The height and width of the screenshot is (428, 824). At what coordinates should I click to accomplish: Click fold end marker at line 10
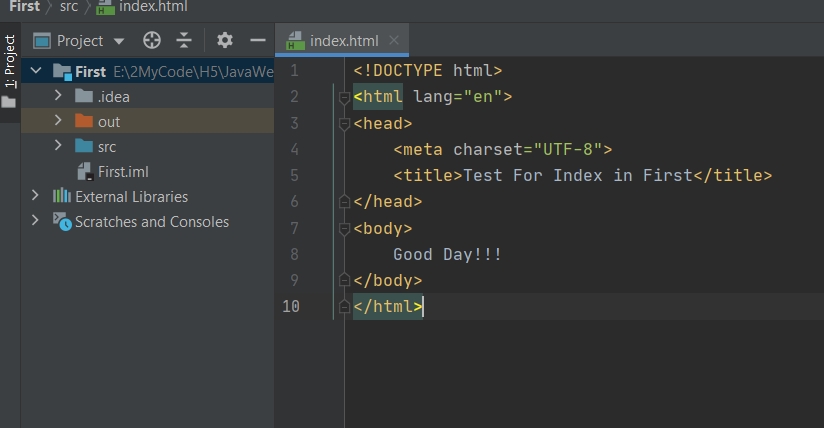click(344, 306)
